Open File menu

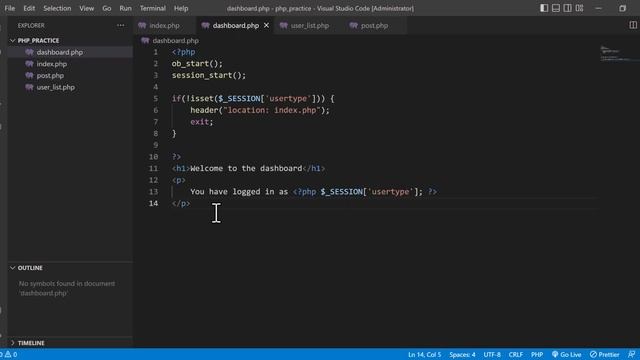coord(10,8)
